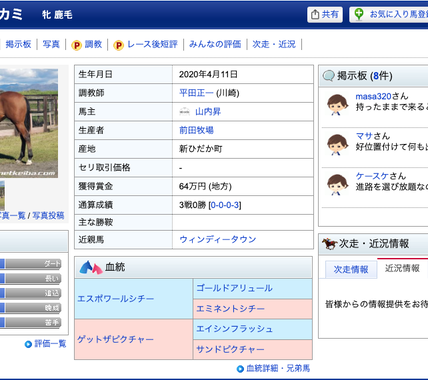Click masa320's avatar icon
Screen dimensions: 428x380
coord(337,104)
